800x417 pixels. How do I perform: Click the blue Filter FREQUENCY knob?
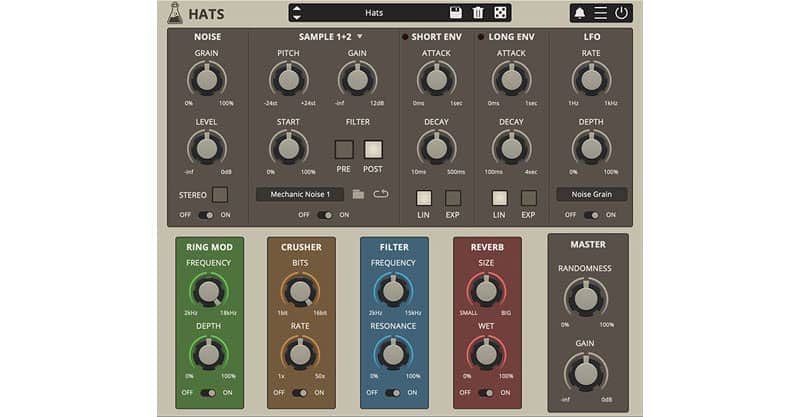point(393,291)
